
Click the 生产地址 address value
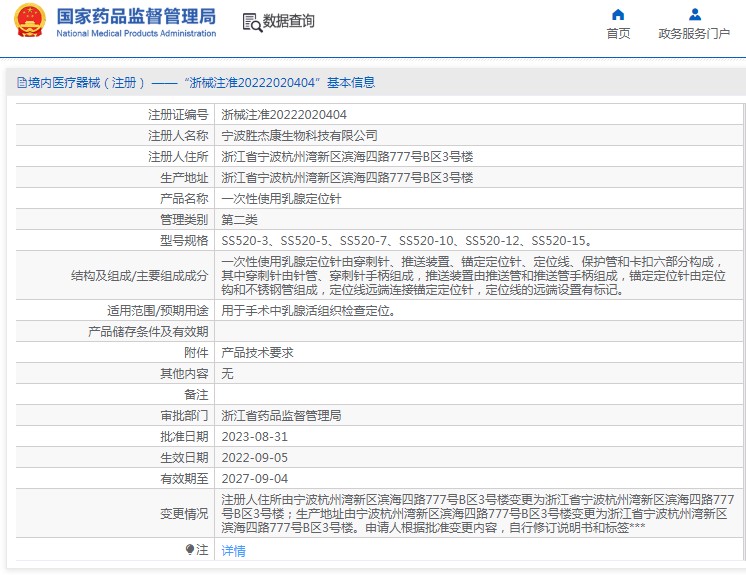[347, 178]
